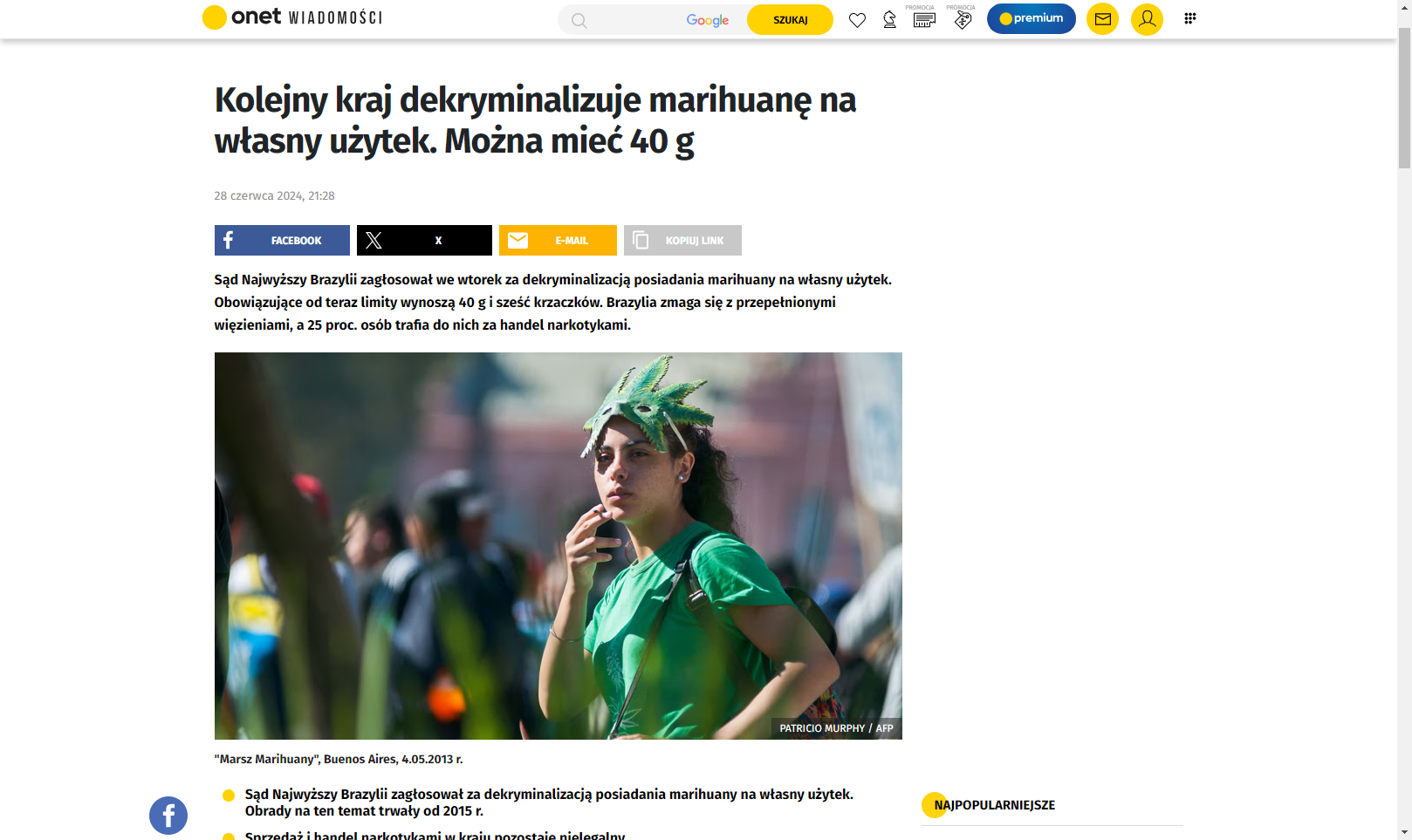Click the marijuana march article photo
Screen dimensions: 1412x840
(559, 546)
